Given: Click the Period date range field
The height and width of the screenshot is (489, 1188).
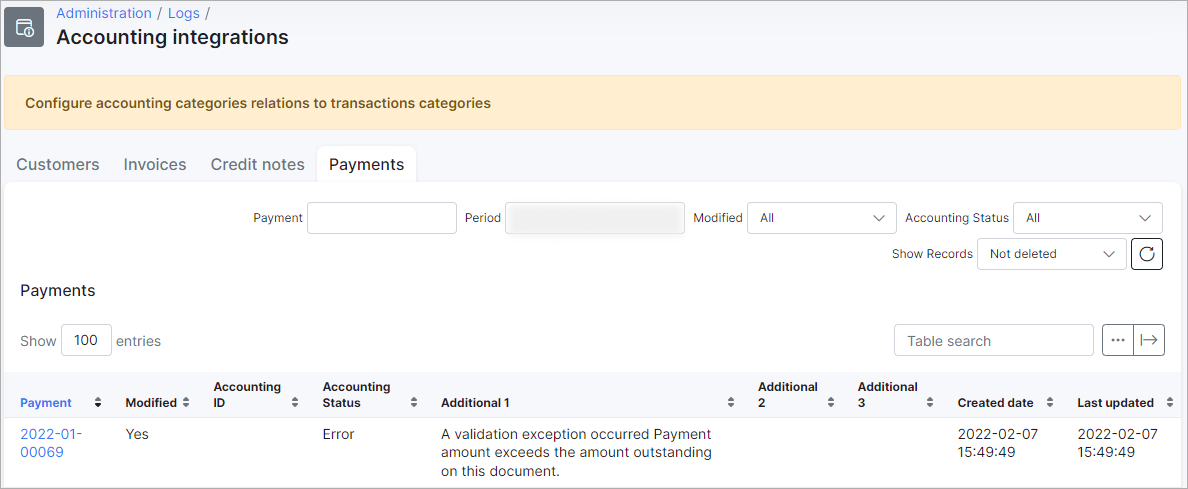Looking at the screenshot, I should click(x=595, y=218).
